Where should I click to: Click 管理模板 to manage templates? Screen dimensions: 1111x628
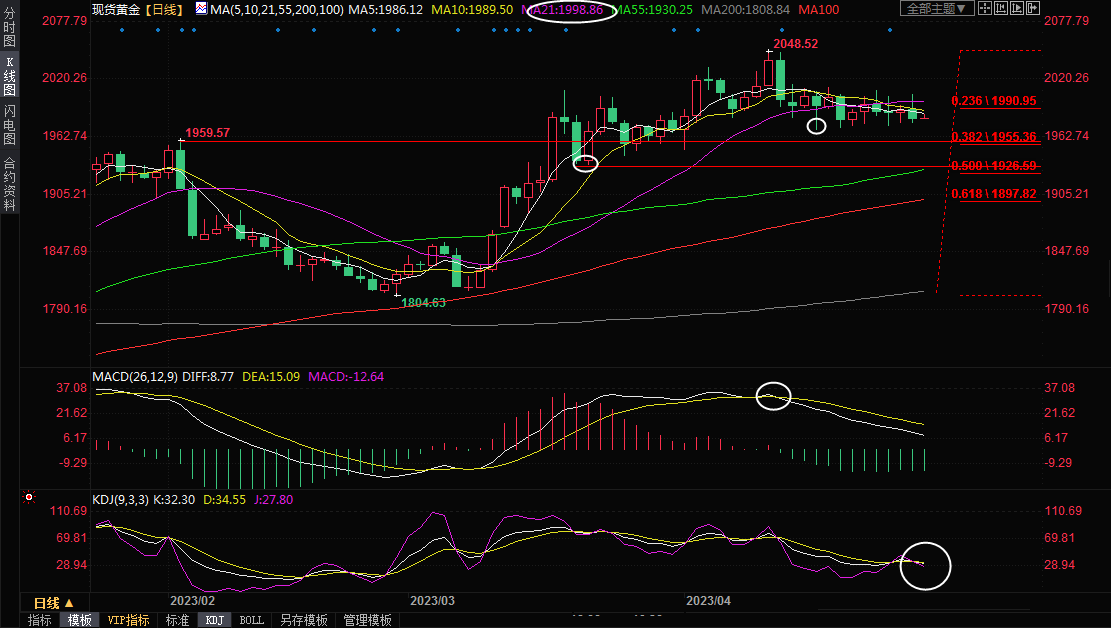click(367, 620)
